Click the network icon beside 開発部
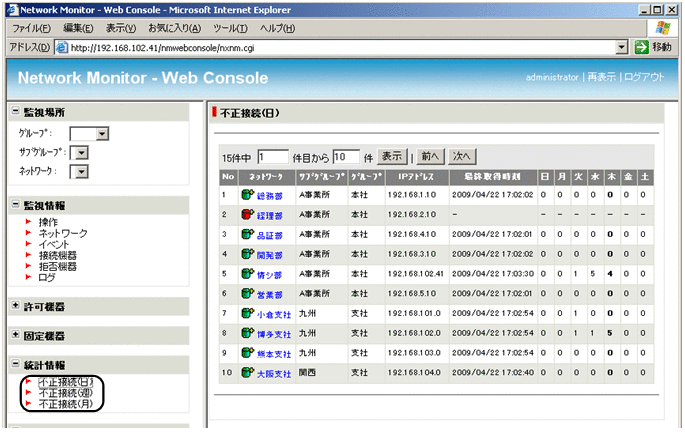The image size is (685, 432). click(248, 254)
